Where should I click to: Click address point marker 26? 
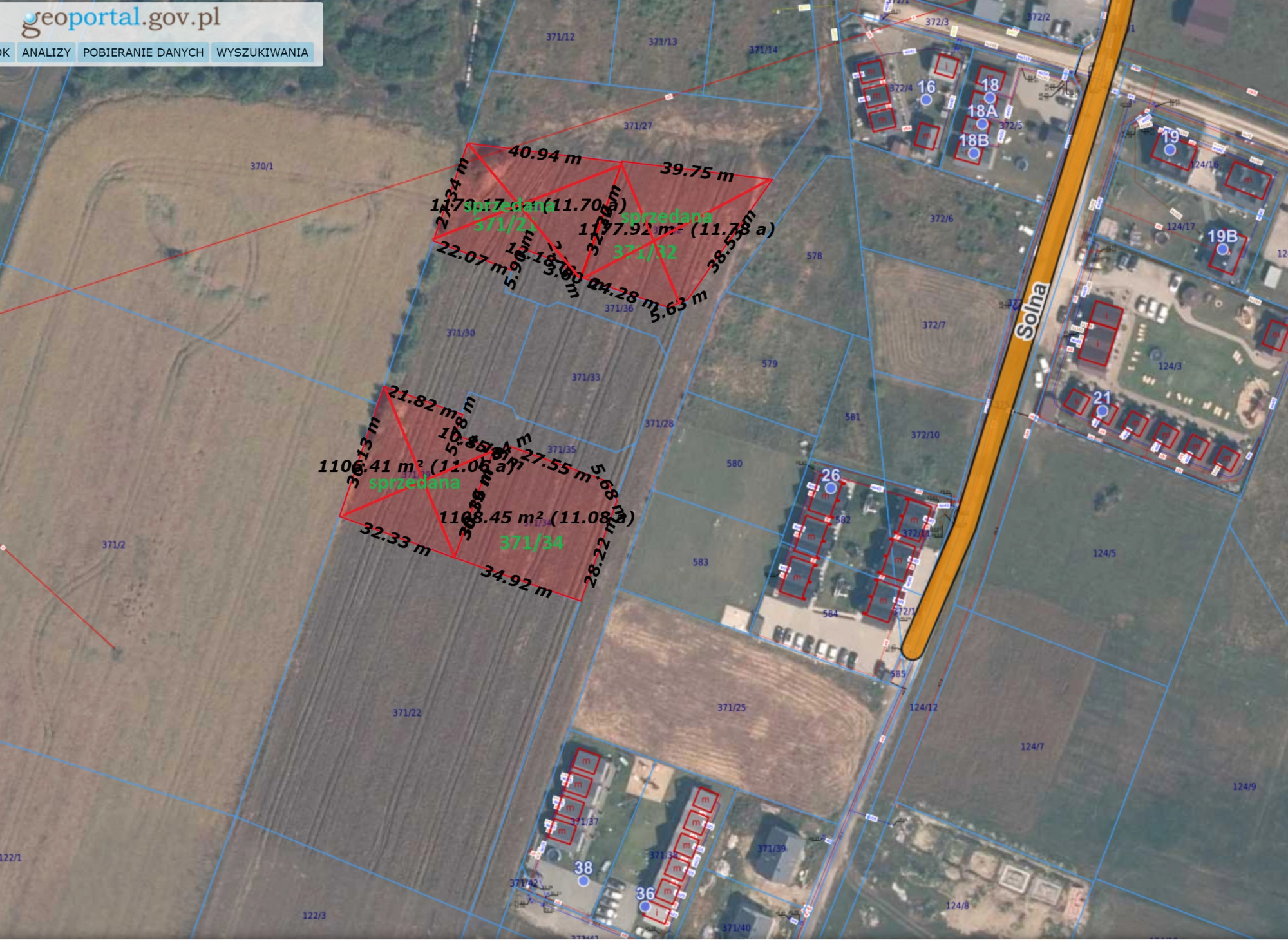click(831, 488)
